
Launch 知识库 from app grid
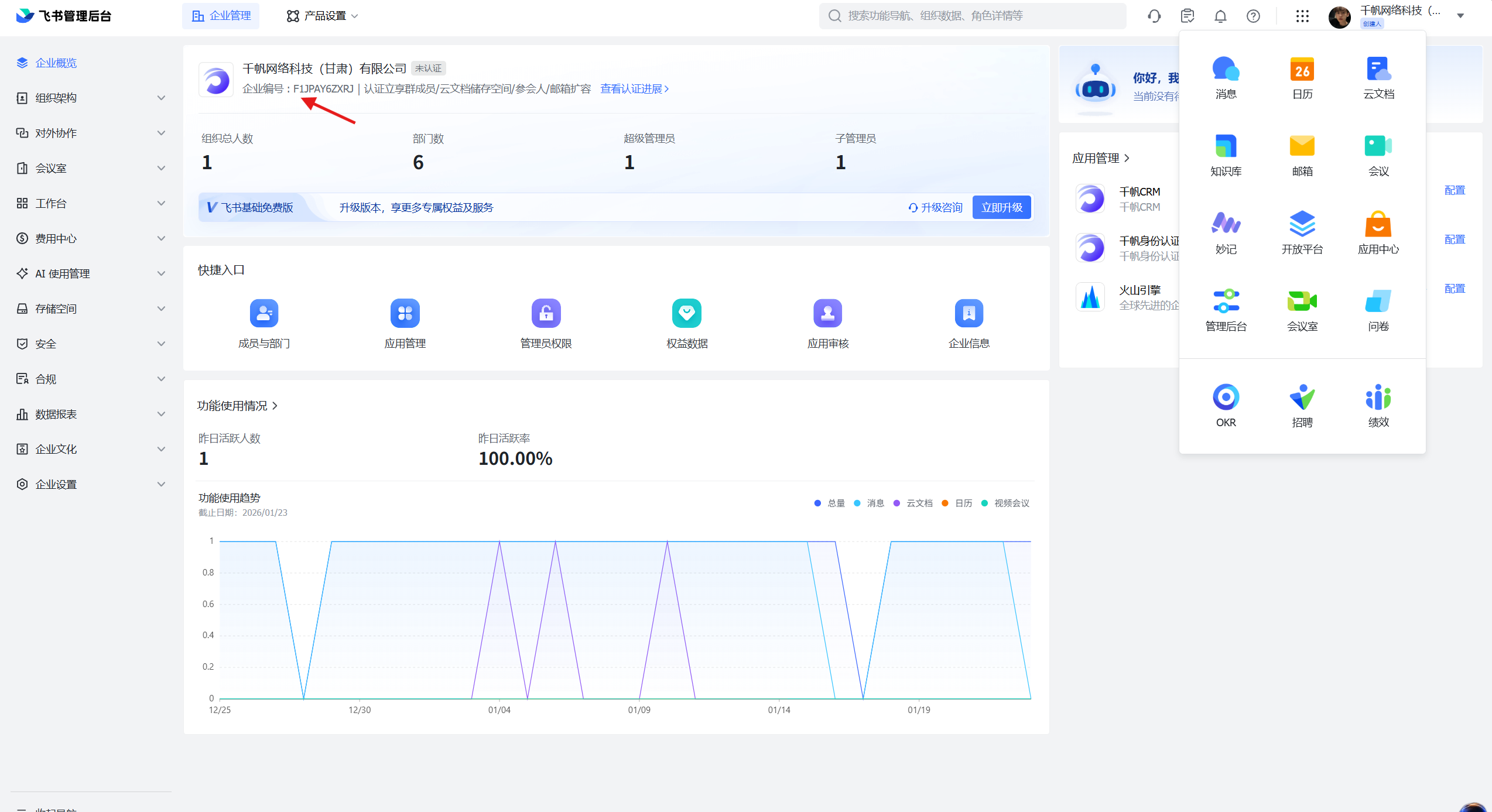tap(1226, 146)
